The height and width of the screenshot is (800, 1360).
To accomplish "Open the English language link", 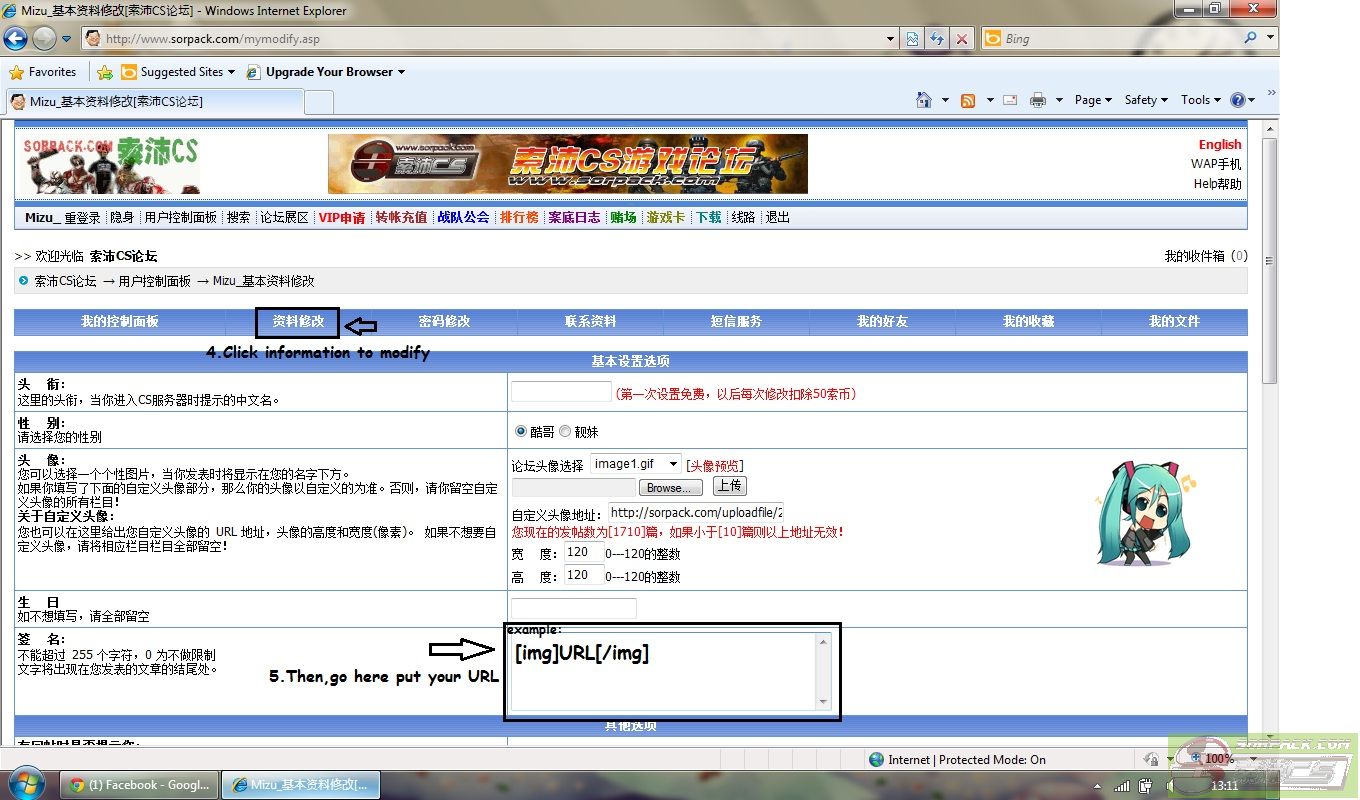I will pyautogui.click(x=1219, y=144).
